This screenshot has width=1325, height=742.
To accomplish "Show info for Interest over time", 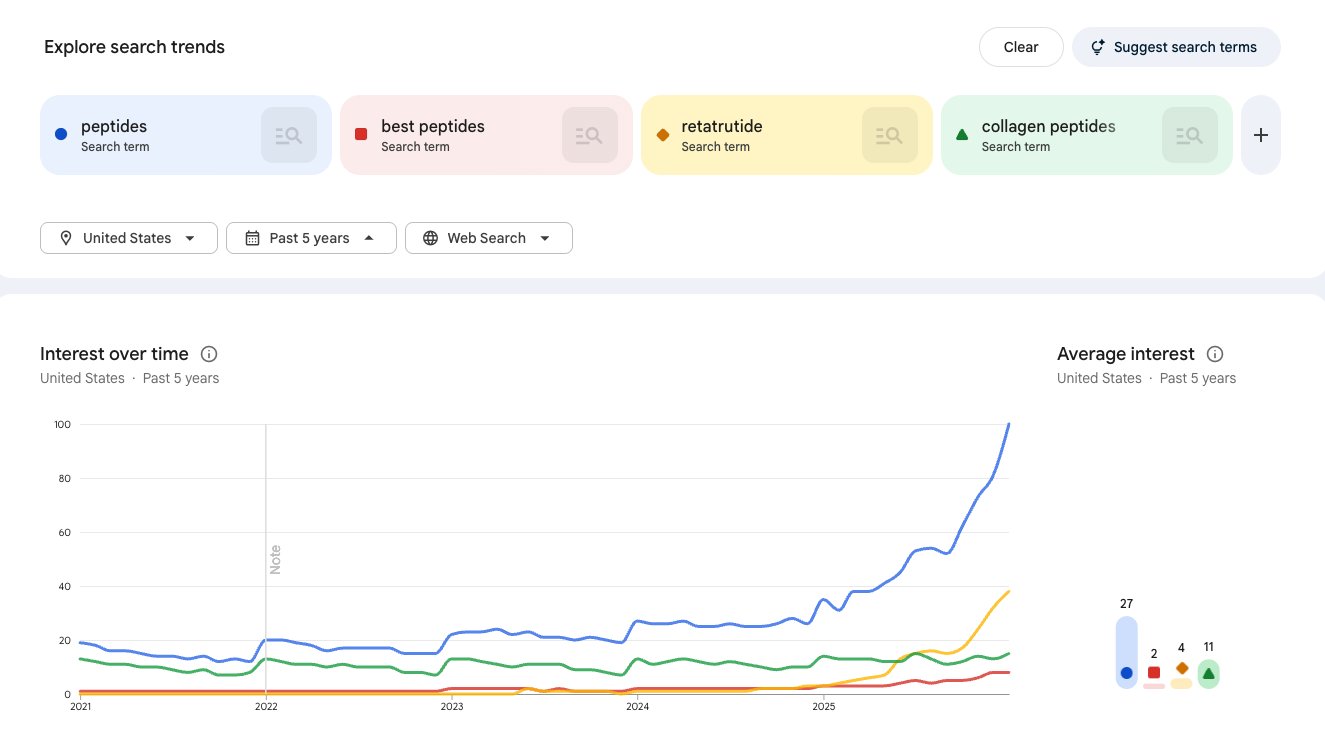I will (x=209, y=354).
